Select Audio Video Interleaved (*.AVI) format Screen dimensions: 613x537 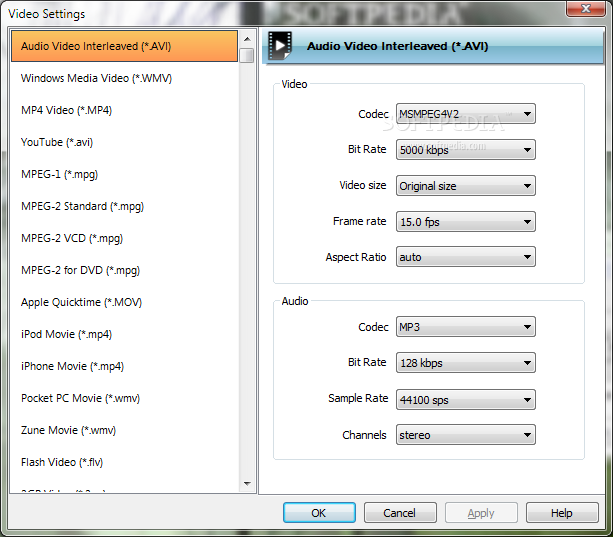coord(124,46)
